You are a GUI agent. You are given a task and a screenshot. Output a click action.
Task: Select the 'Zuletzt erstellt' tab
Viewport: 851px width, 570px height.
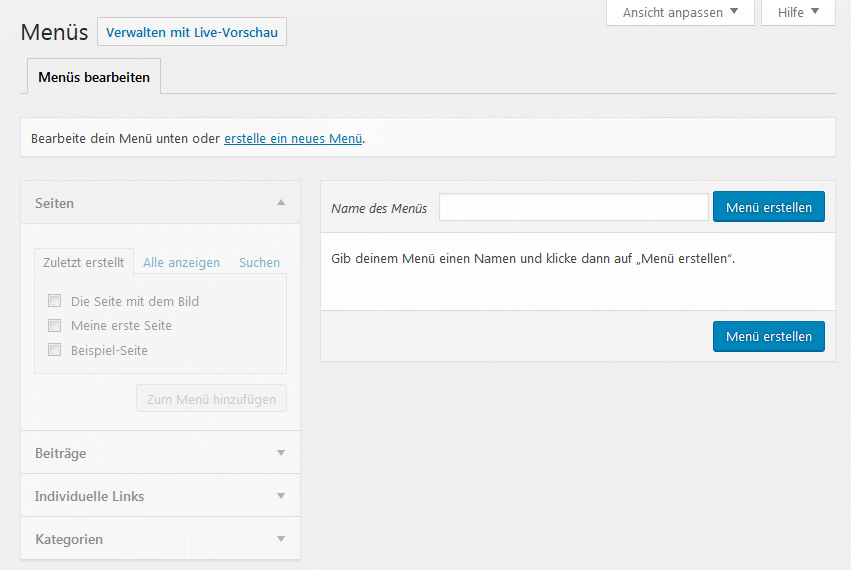tap(83, 262)
